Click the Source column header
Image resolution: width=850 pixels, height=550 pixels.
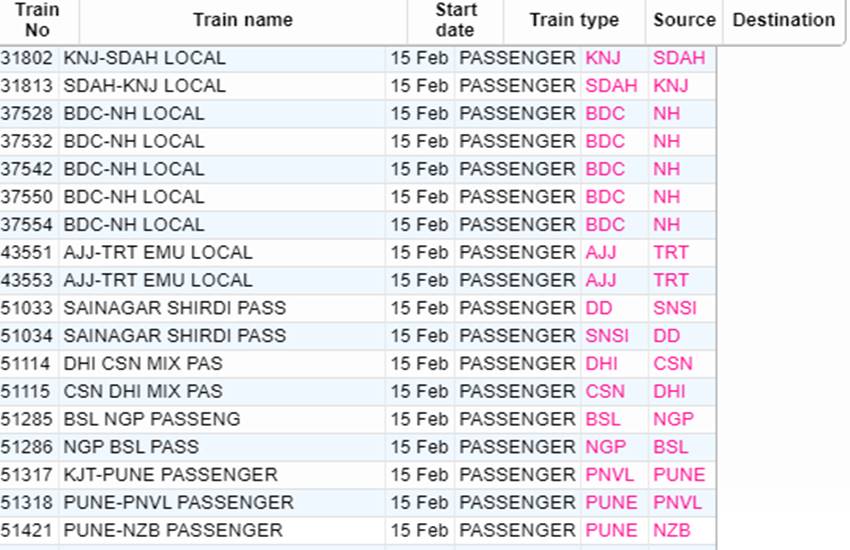coord(684,20)
